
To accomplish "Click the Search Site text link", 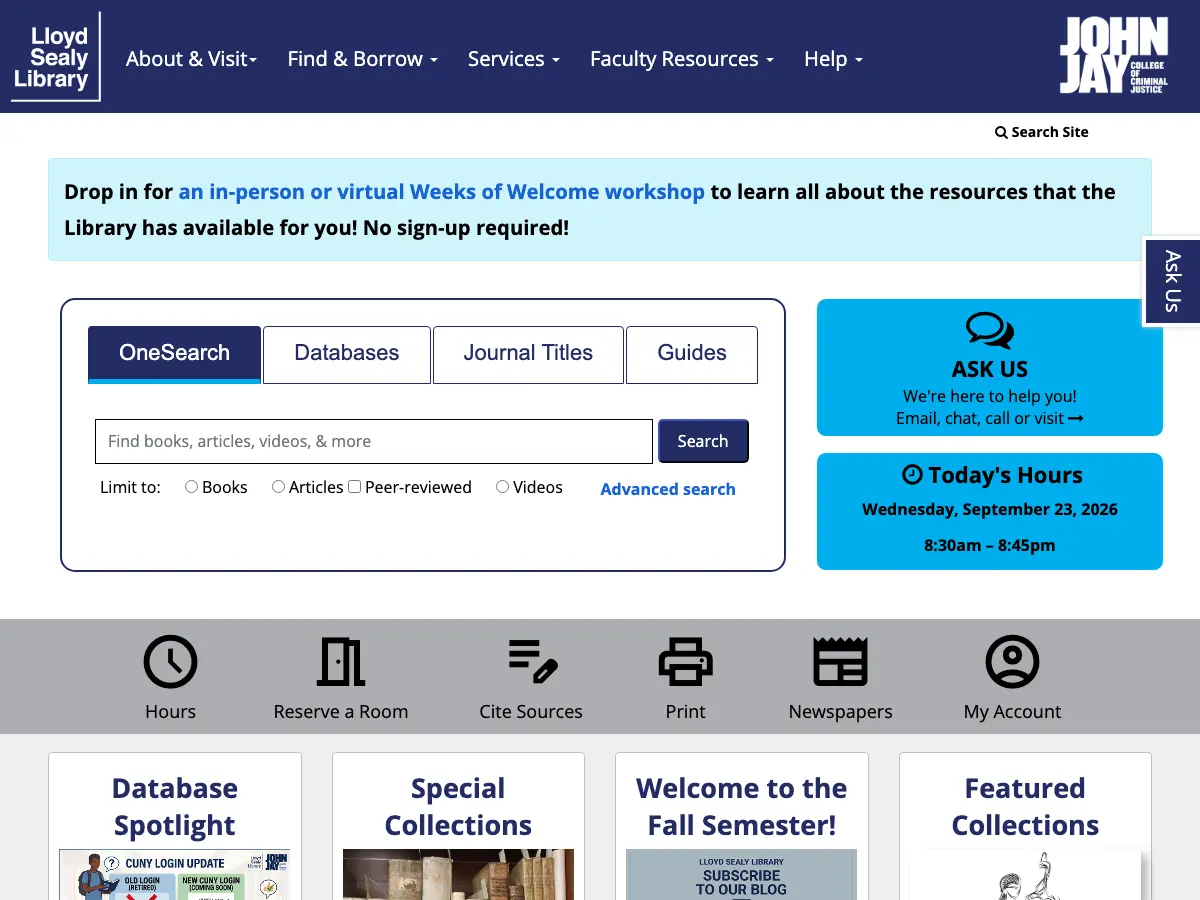I will (x=1050, y=132).
